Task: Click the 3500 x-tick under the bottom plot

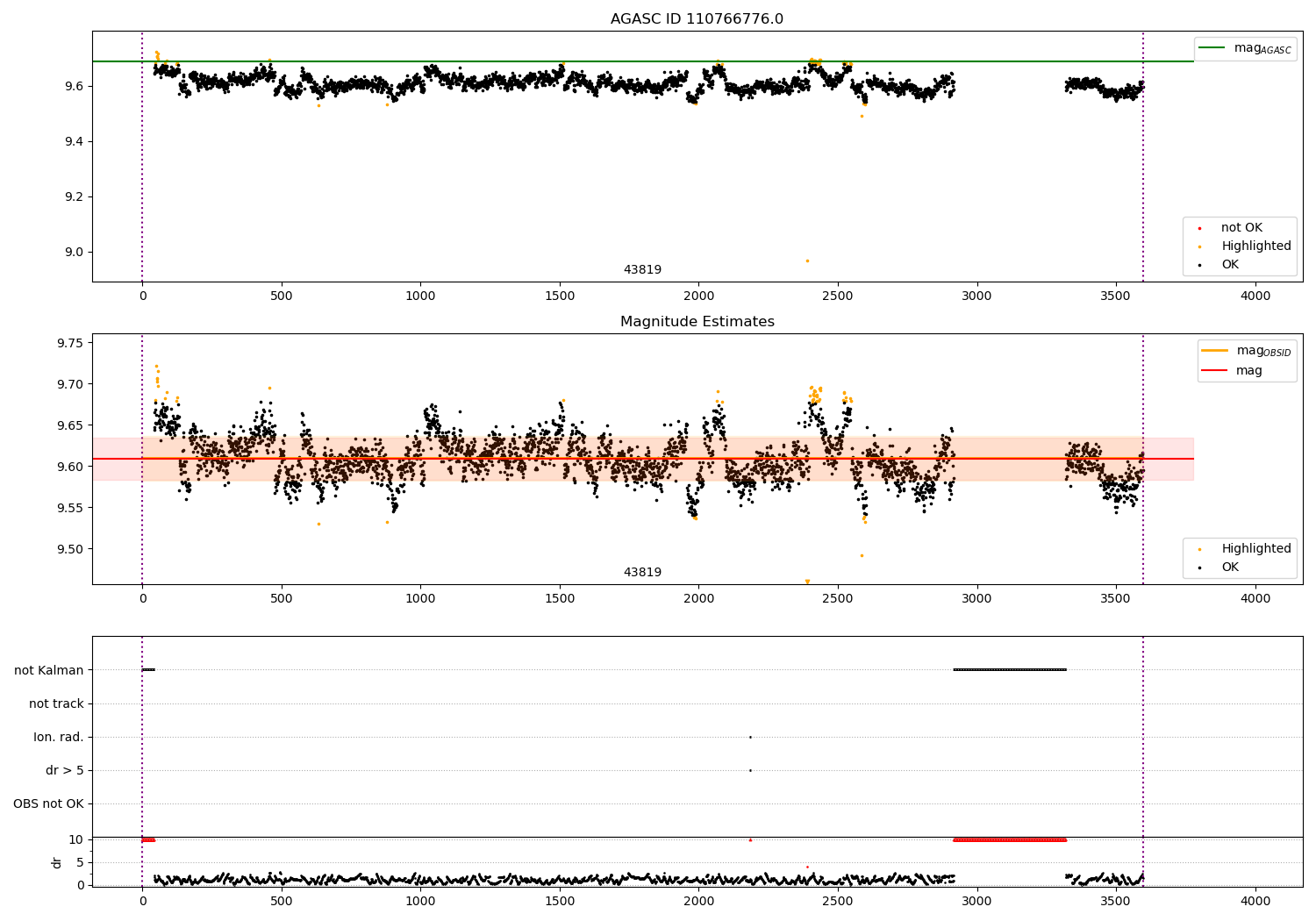Action: coord(1116,901)
